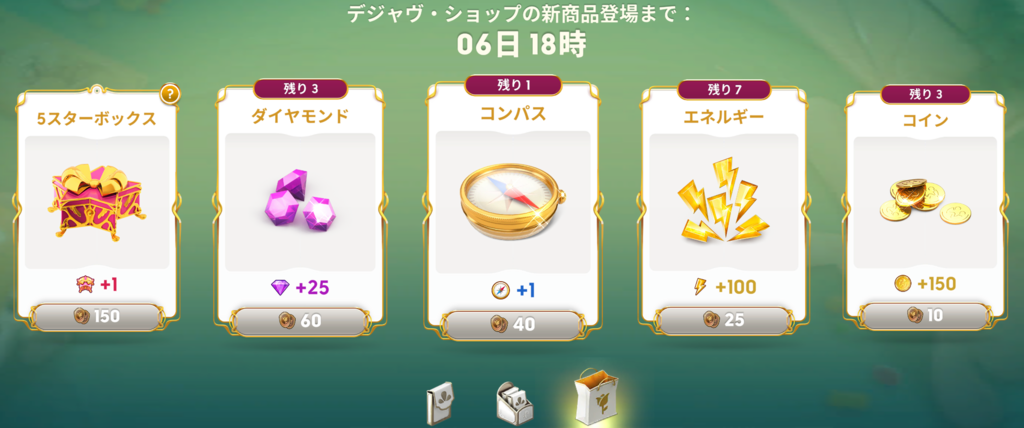This screenshot has height=428, width=1024.
Task: Click the +100 energy reward label
Action: [x=724, y=287]
